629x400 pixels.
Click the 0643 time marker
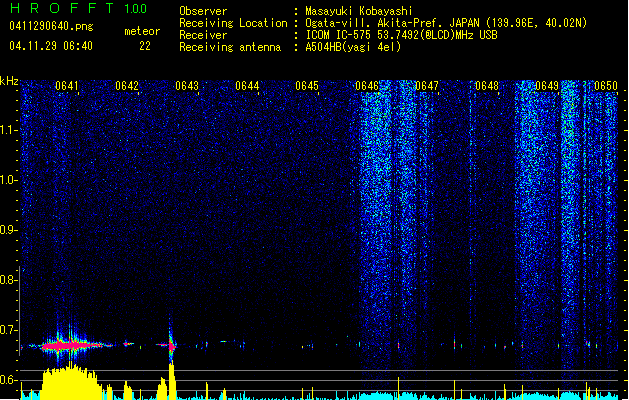(x=187, y=86)
